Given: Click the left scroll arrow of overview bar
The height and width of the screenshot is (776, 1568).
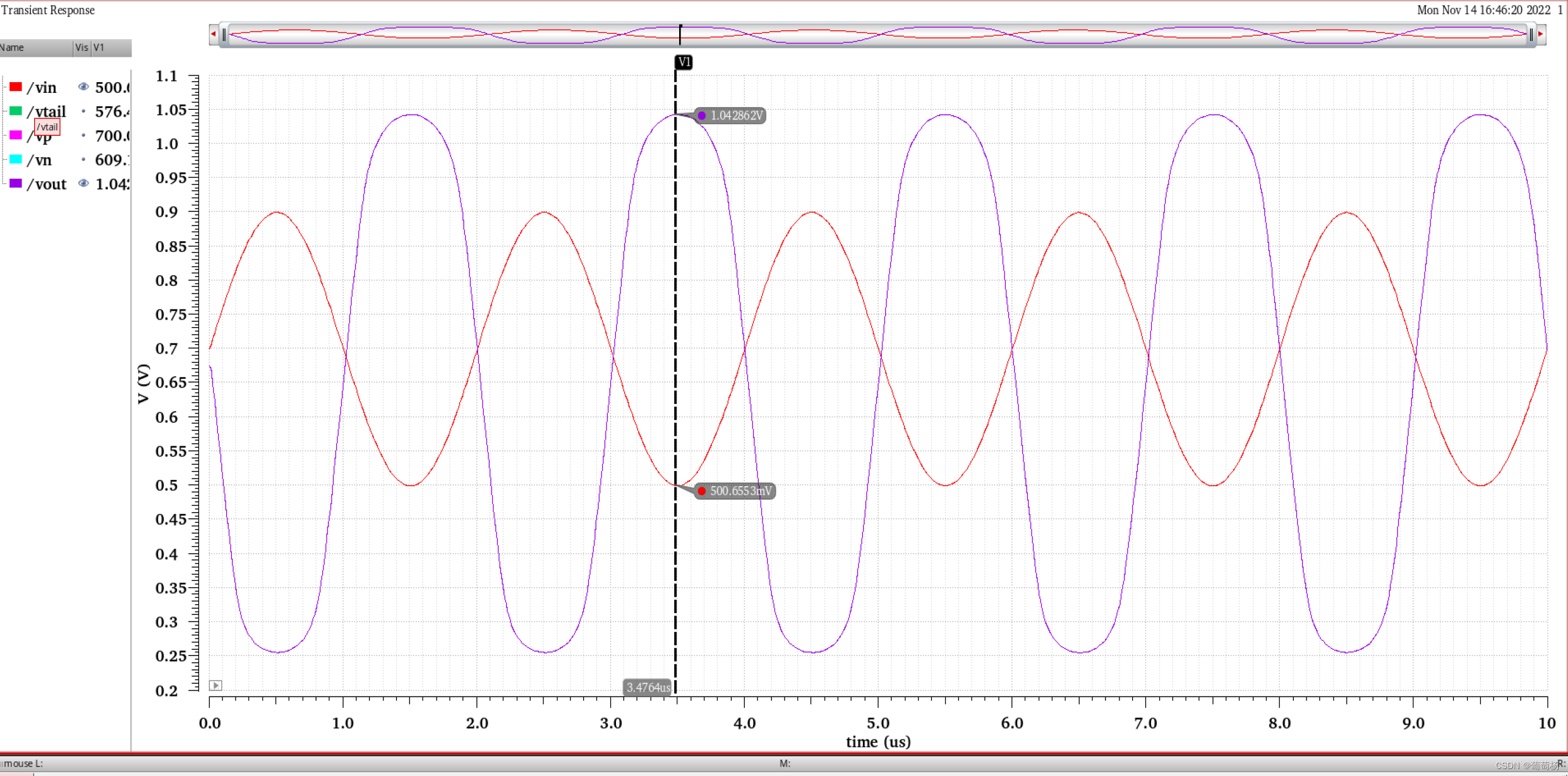Looking at the screenshot, I should point(214,34).
